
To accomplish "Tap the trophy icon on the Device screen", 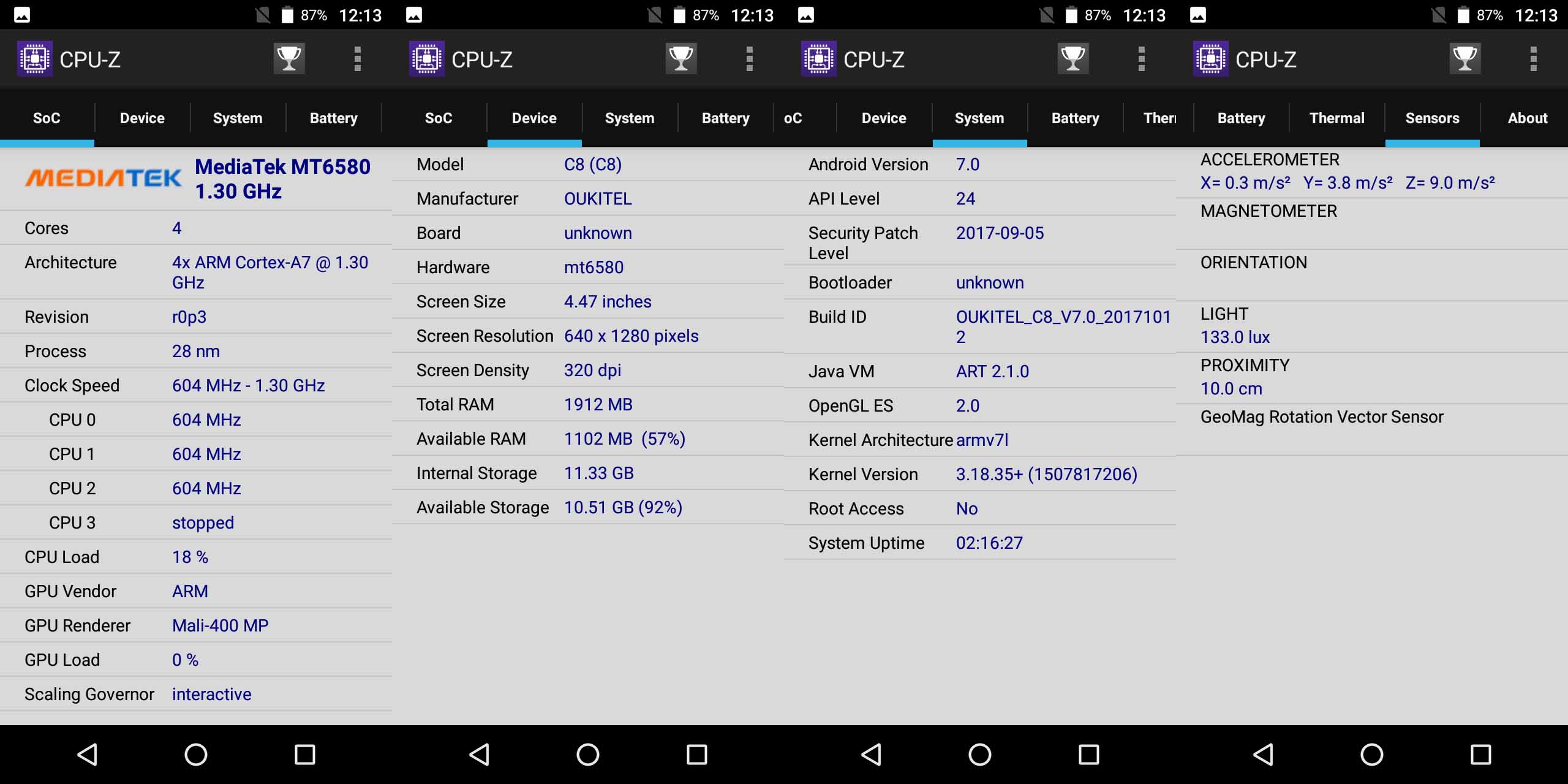I will (681, 59).
